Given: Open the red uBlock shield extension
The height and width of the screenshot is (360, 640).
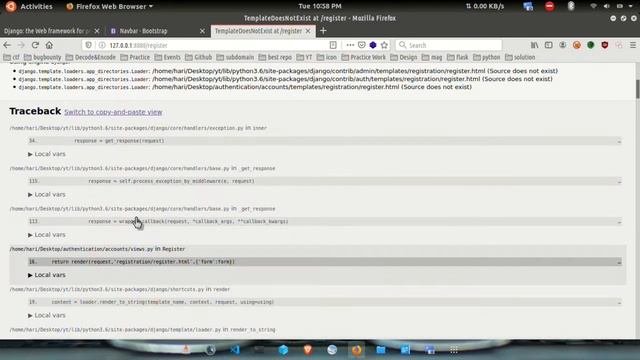Looking at the screenshot, I should (x=605, y=45).
